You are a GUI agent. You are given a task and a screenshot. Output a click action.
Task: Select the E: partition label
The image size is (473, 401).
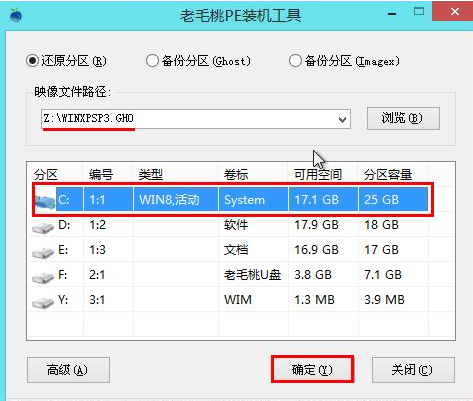[63, 250]
